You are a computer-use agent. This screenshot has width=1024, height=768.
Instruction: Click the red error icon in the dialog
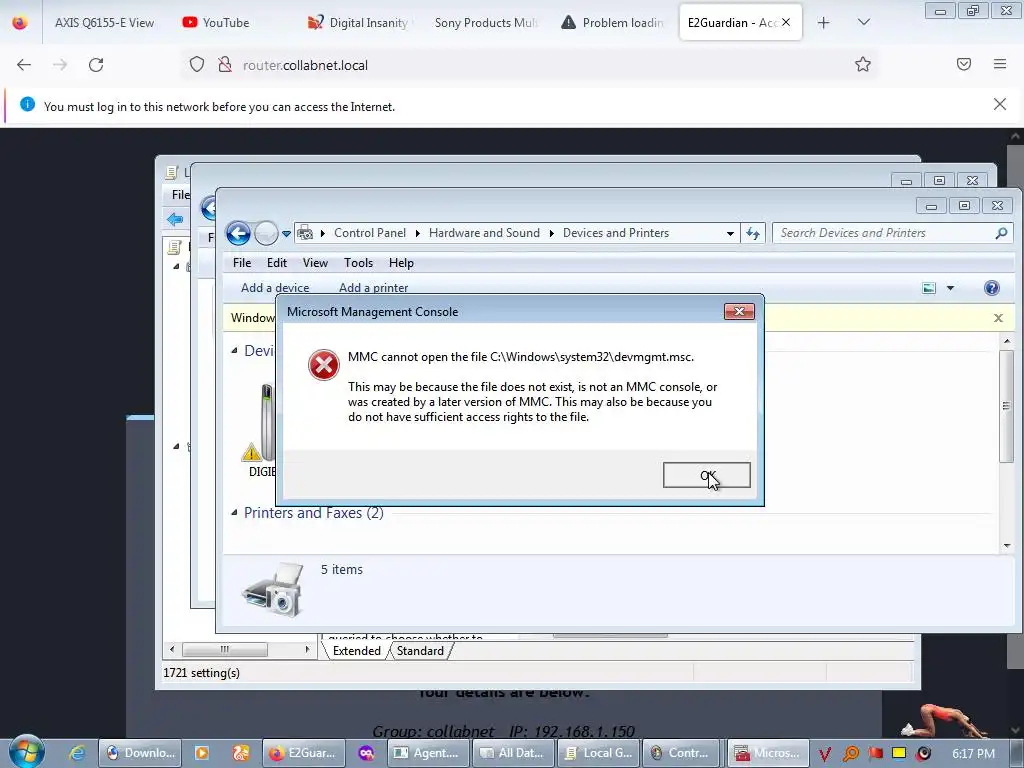click(324, 364)
